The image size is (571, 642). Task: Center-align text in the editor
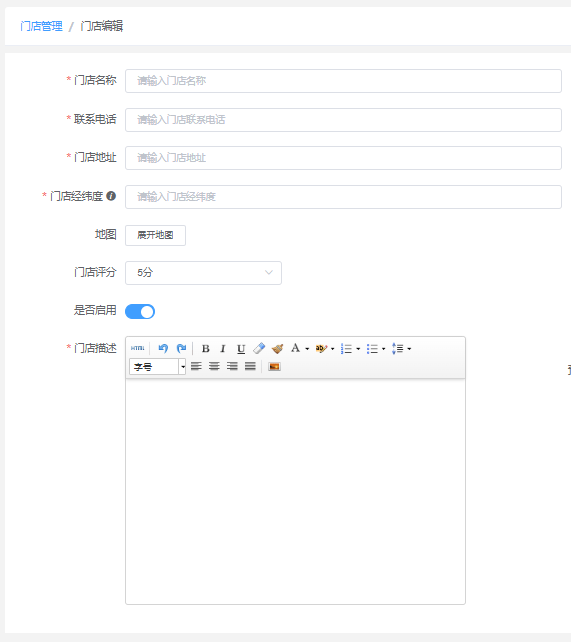pos(214,366)
